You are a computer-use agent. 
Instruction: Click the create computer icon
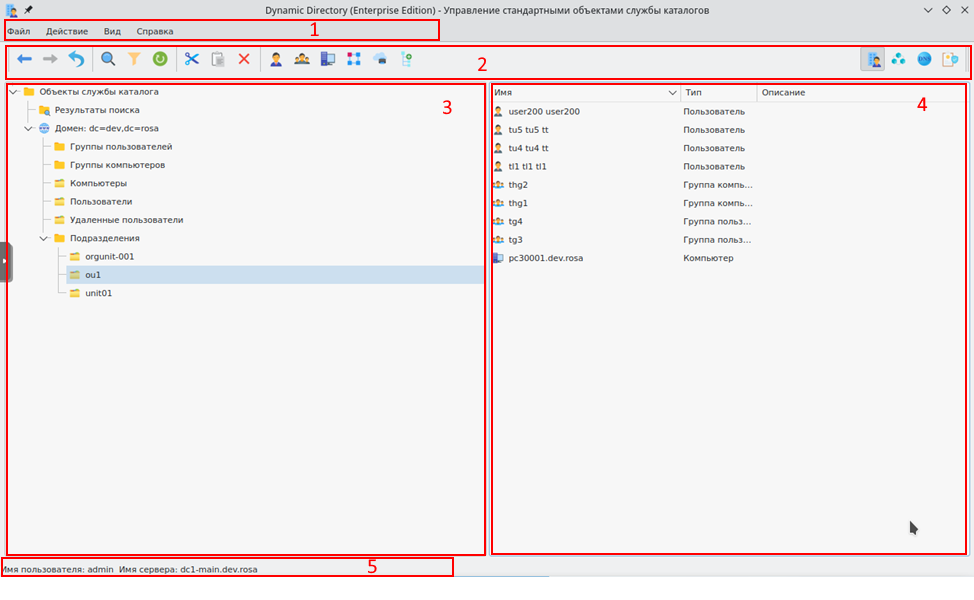click(x=328, y=60)
